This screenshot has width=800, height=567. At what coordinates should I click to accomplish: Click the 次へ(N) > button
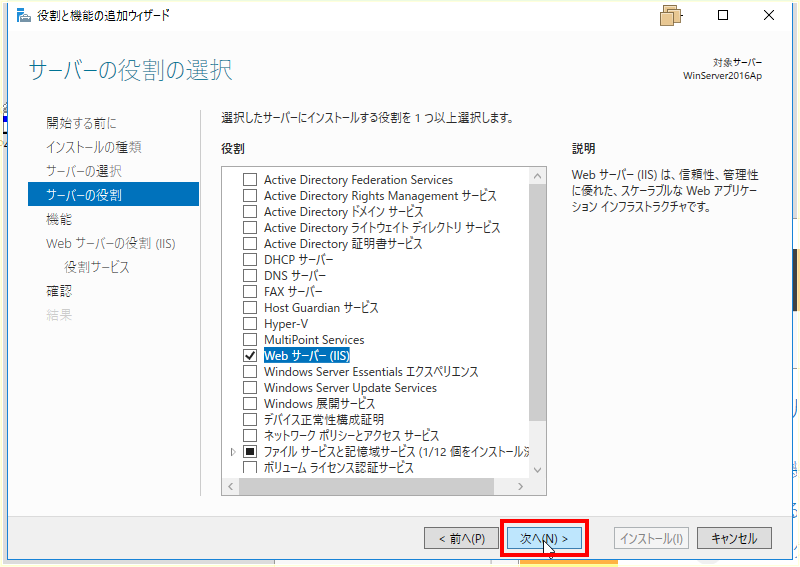click(x=544, y=538)
